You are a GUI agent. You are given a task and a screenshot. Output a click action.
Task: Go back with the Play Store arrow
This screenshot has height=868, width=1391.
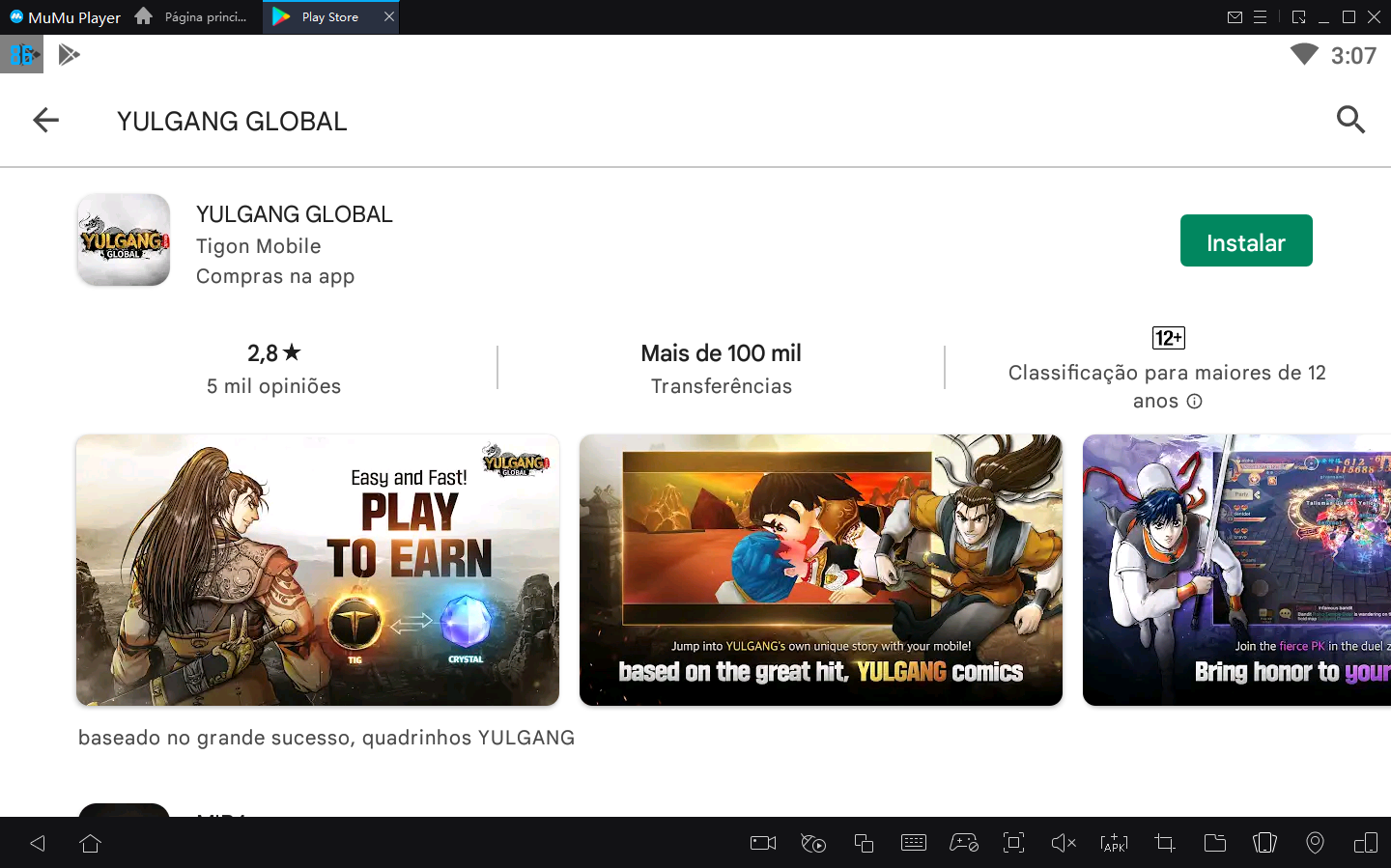click(x=45, y=120)
